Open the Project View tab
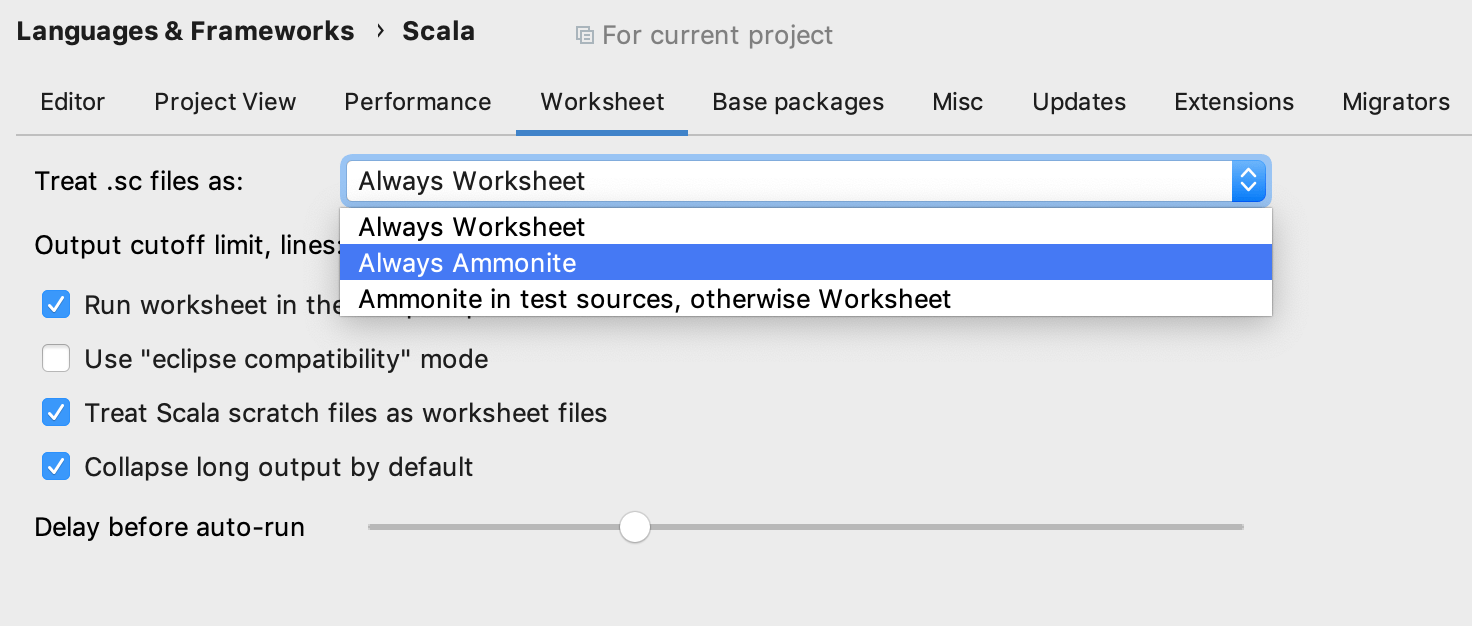The image size is (1472, 626). click(225, 102)
